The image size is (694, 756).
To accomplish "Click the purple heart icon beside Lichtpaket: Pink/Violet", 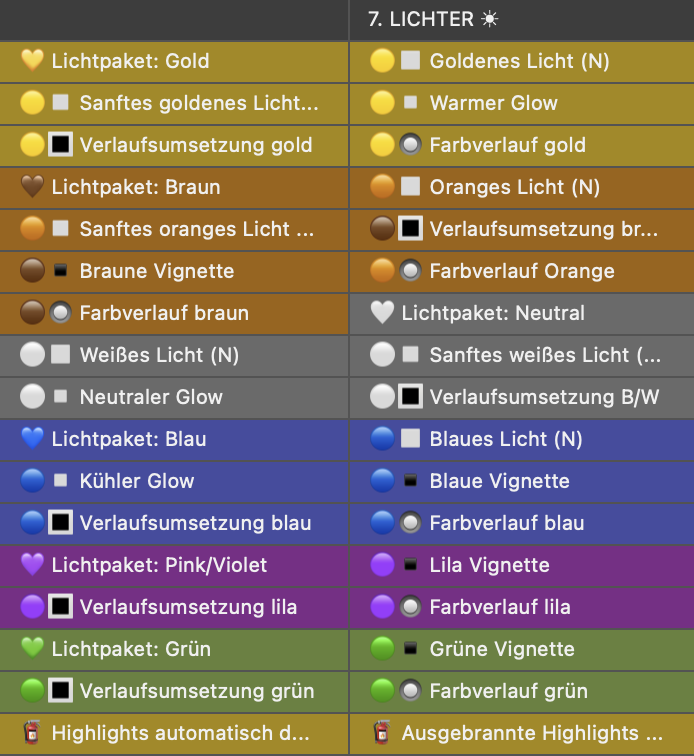I will [x=32, y=565].
